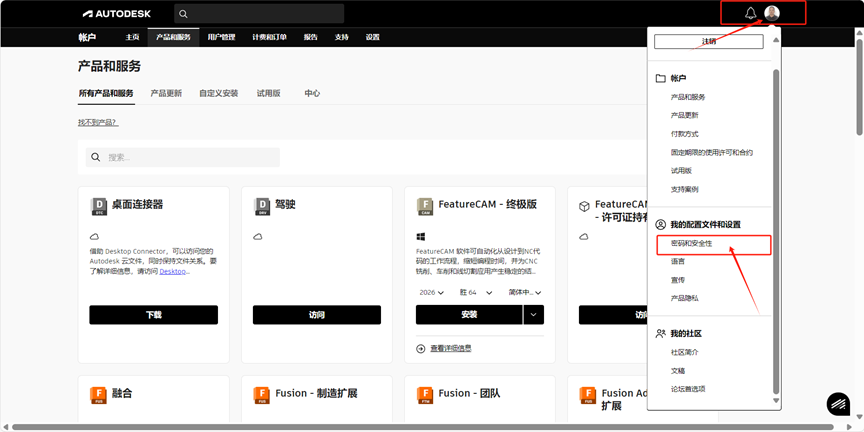Open the chat assistant floating icon
864x432 pixels.
tap(838, 404)
